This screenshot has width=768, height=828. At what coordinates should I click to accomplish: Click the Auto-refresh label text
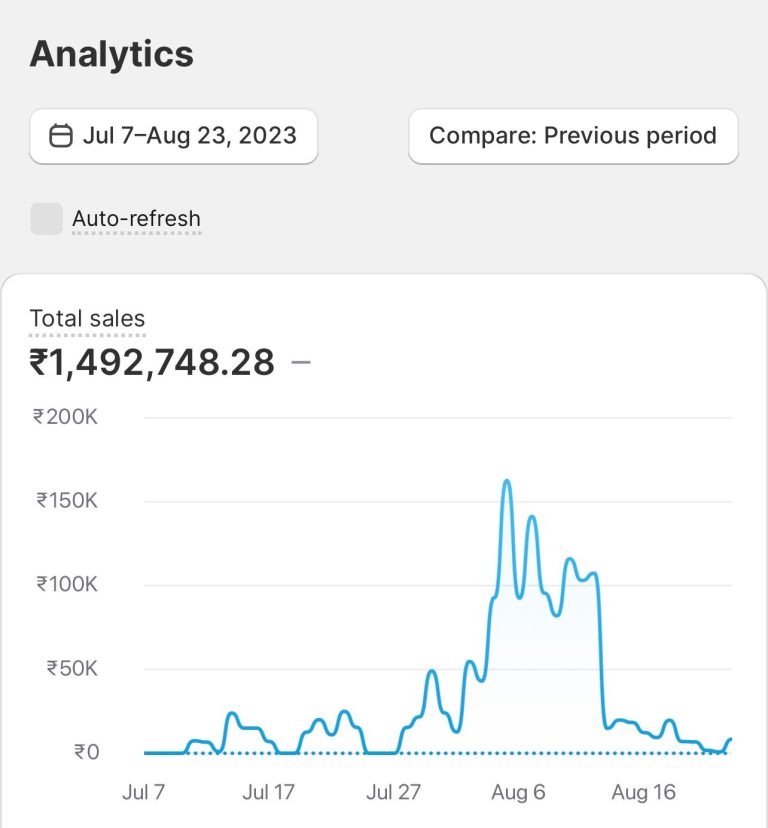click(136, 218)
